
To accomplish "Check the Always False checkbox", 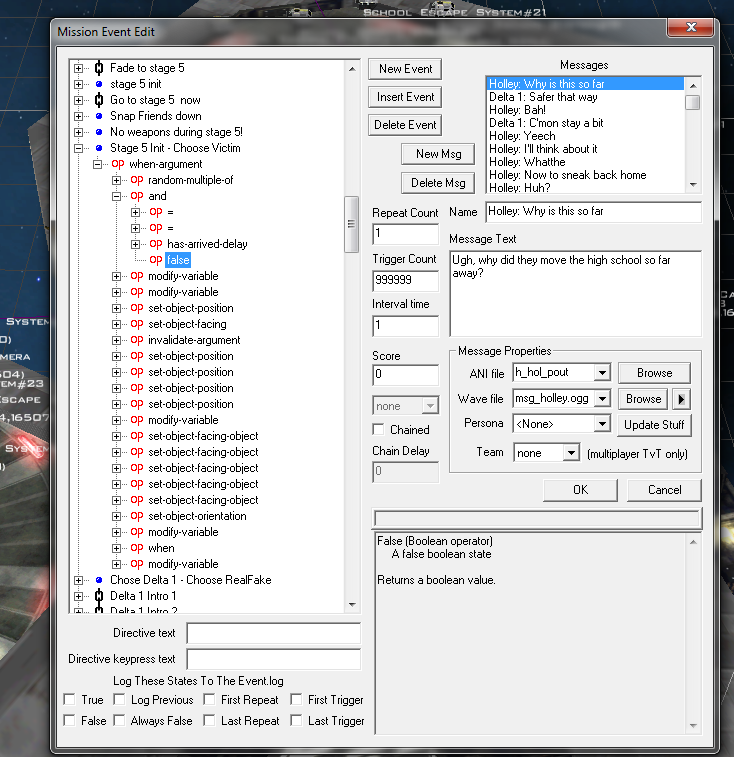I will (x=119, y=721).
